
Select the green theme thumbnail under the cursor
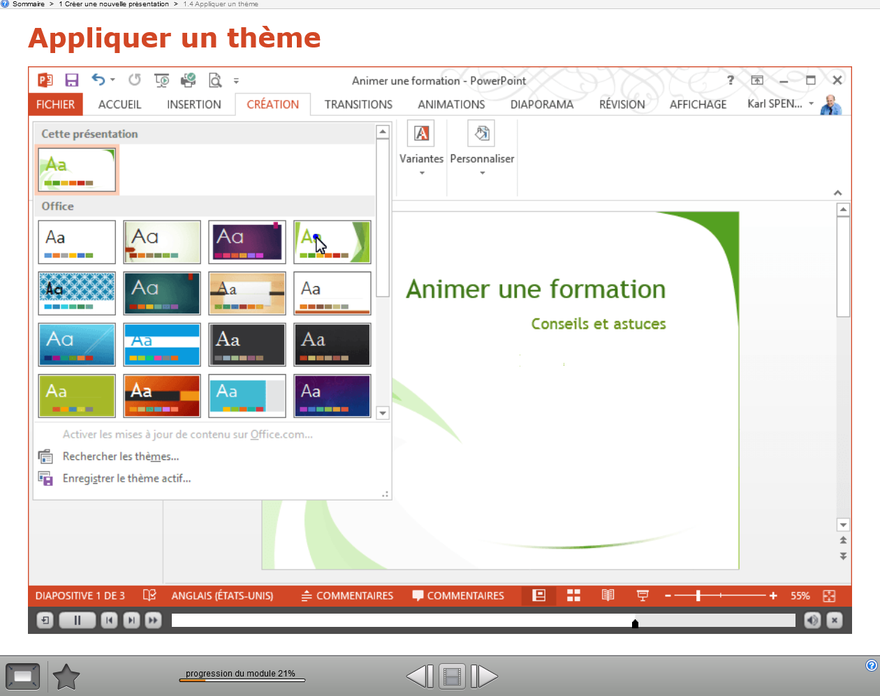pyautogui.click(x=332, y=242)
